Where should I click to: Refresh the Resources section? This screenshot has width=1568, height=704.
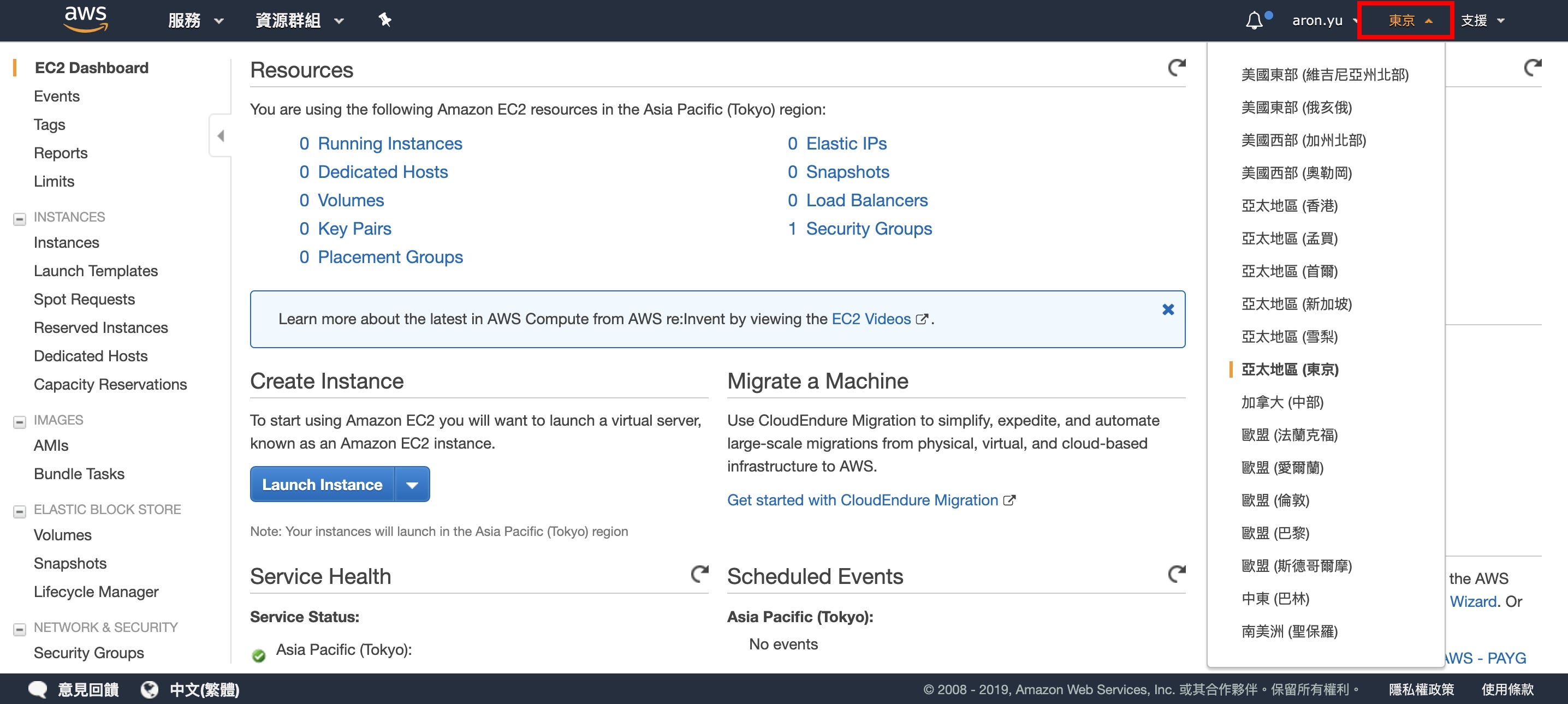click(1177, 67)
